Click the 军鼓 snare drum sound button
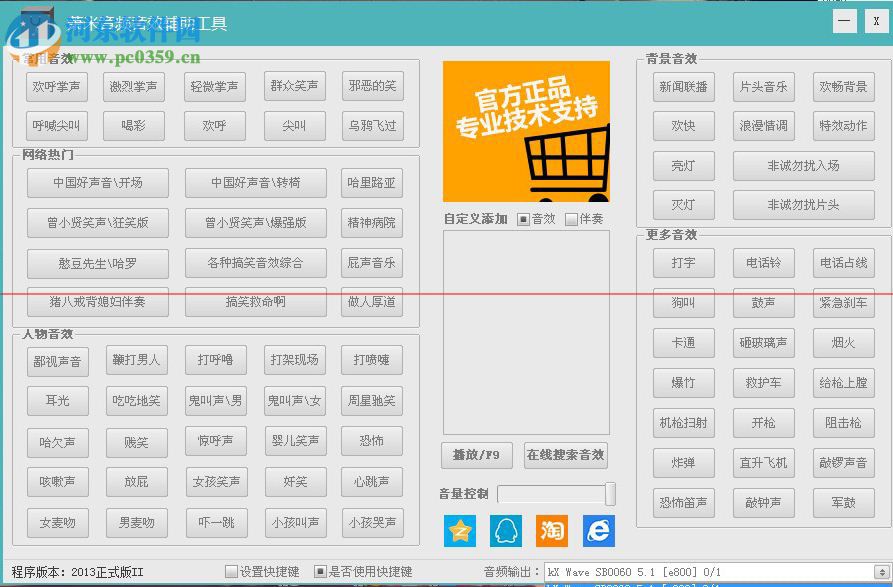Viewport: 893px width, 587px height. (843, 503)
